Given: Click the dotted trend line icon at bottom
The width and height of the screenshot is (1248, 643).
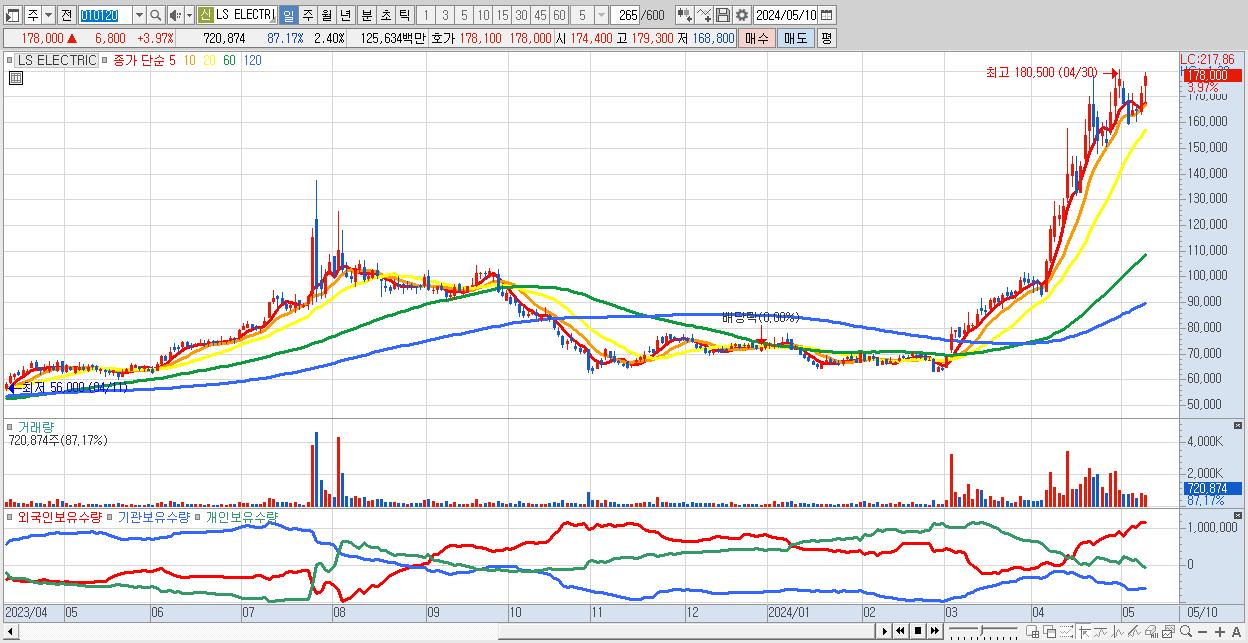Looking at the screenshot, I should click(x=1066, y=631).
